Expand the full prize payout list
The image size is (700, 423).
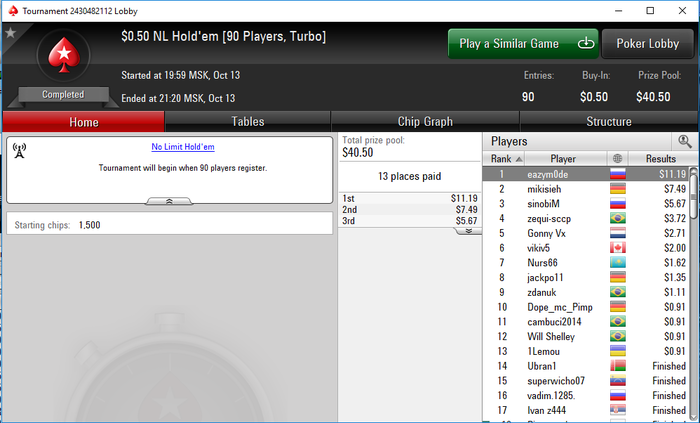point(468,231)
